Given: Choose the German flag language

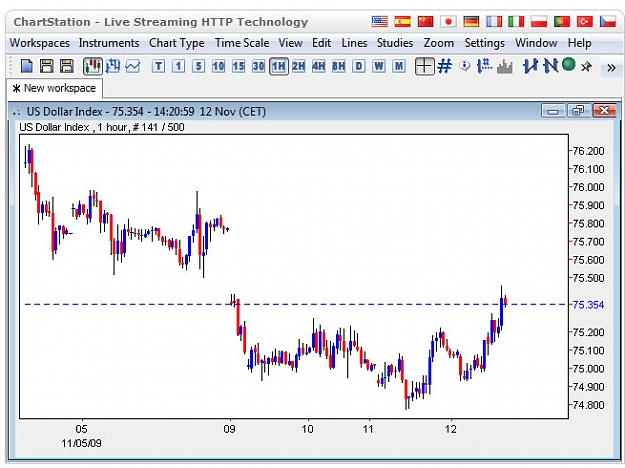Looking at the screenshot, I should click(x=471, y=22).
